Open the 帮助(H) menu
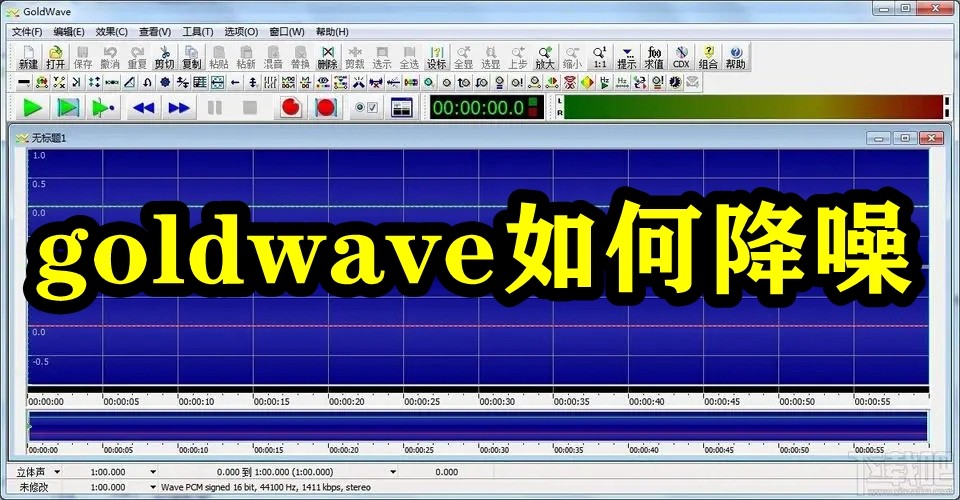 pyautogui.click(x=332, y=32)
